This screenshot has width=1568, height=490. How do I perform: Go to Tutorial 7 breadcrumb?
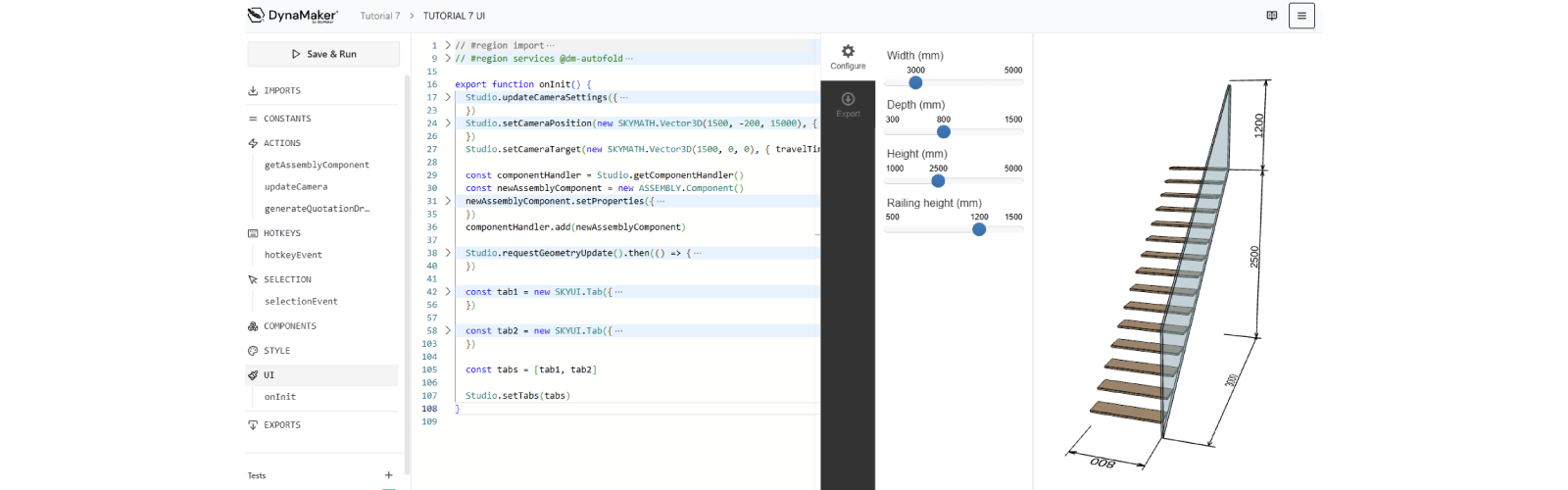[x=379, y=16]
